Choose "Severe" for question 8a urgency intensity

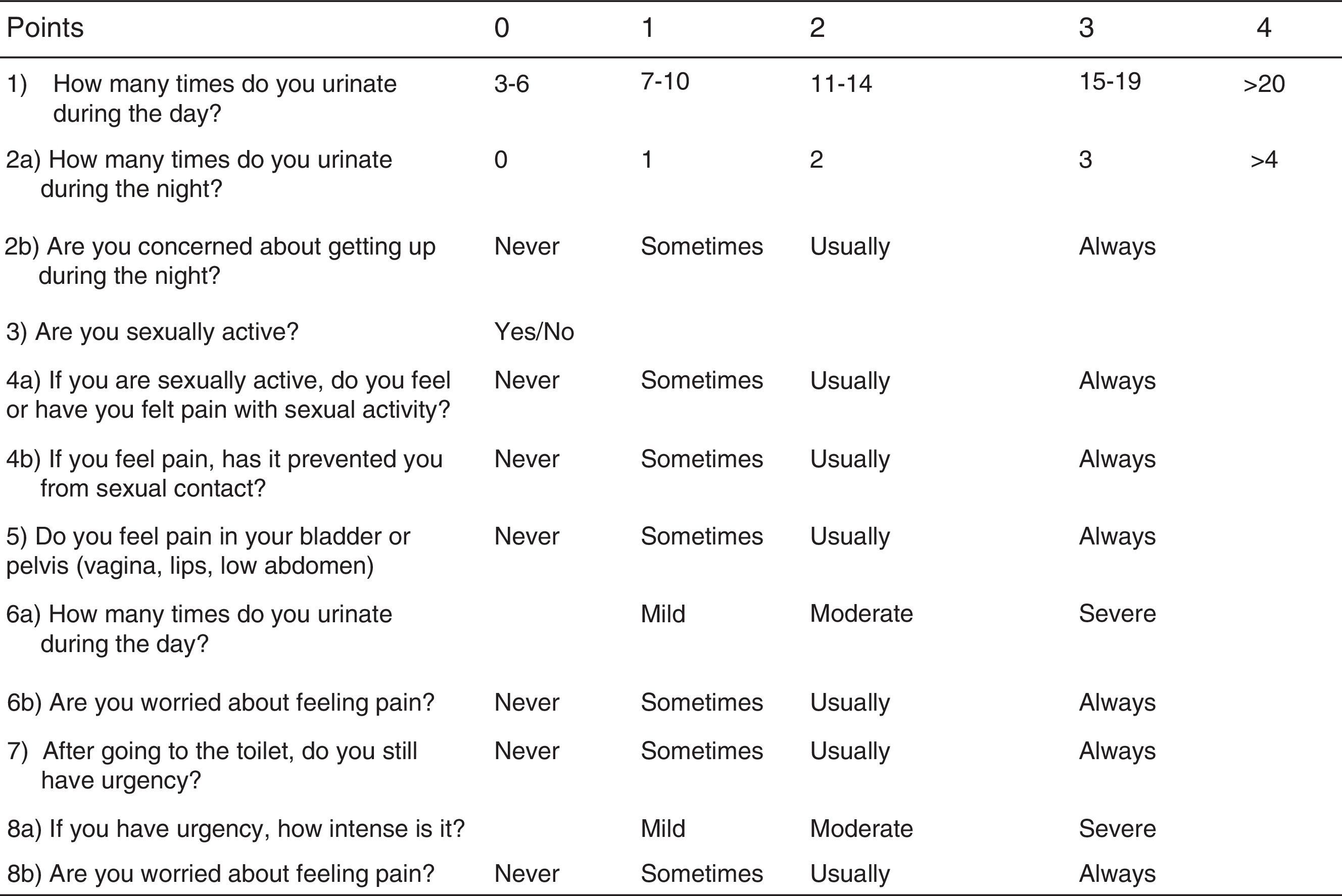1117,829
